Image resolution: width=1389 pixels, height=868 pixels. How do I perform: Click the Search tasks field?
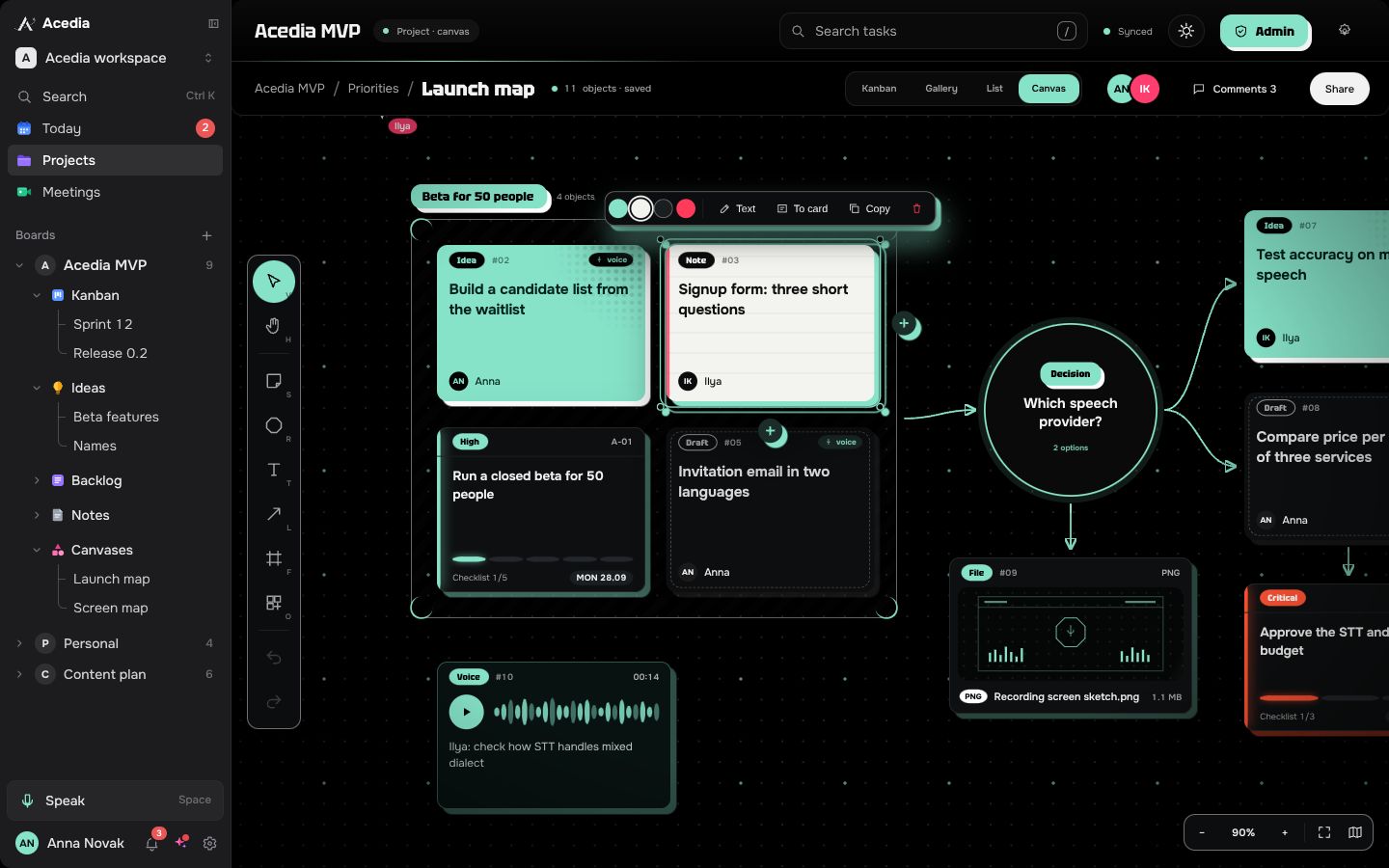coord(933,31)
